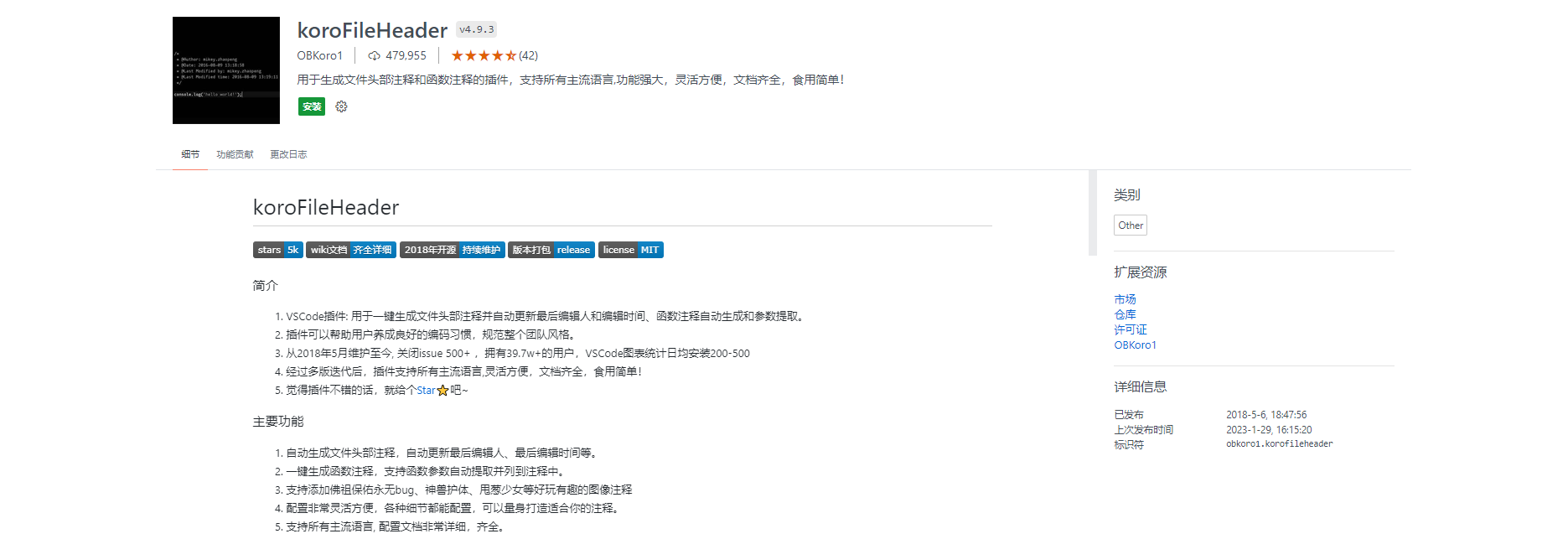
Task: Select the 细节 details tab
Action: [190, 155]
